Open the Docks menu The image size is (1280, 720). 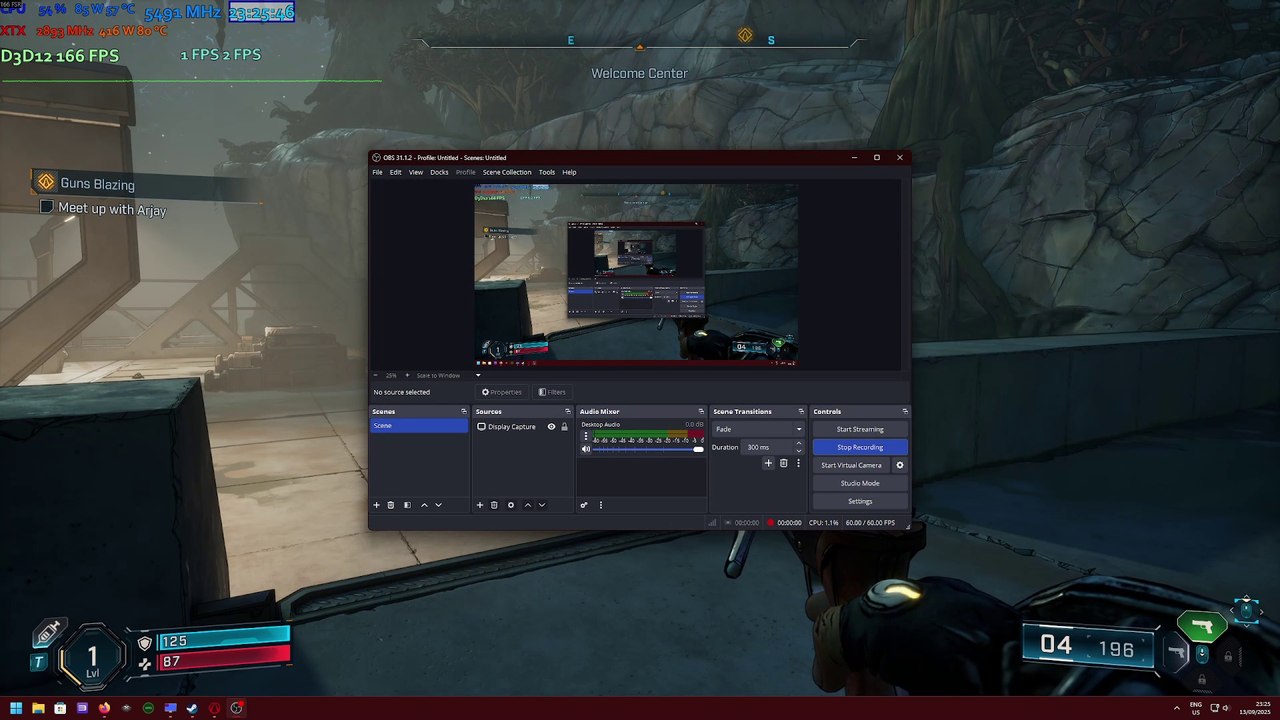tap(439, 172)
